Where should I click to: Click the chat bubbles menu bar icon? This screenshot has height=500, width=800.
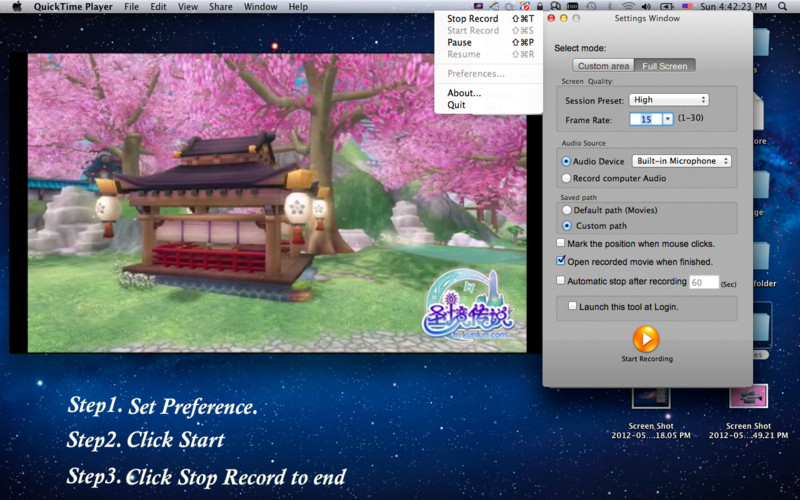556,7
